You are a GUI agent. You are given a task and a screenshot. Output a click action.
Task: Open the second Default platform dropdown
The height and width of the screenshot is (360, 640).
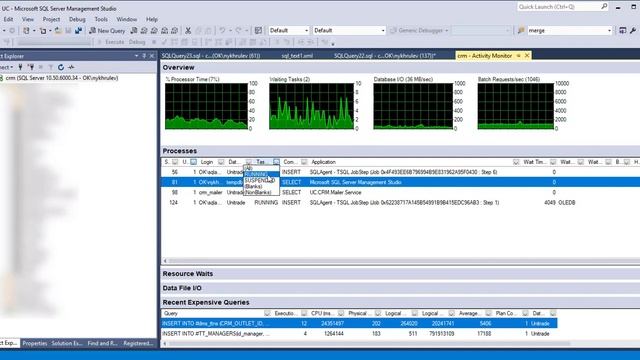coord(349,31)
